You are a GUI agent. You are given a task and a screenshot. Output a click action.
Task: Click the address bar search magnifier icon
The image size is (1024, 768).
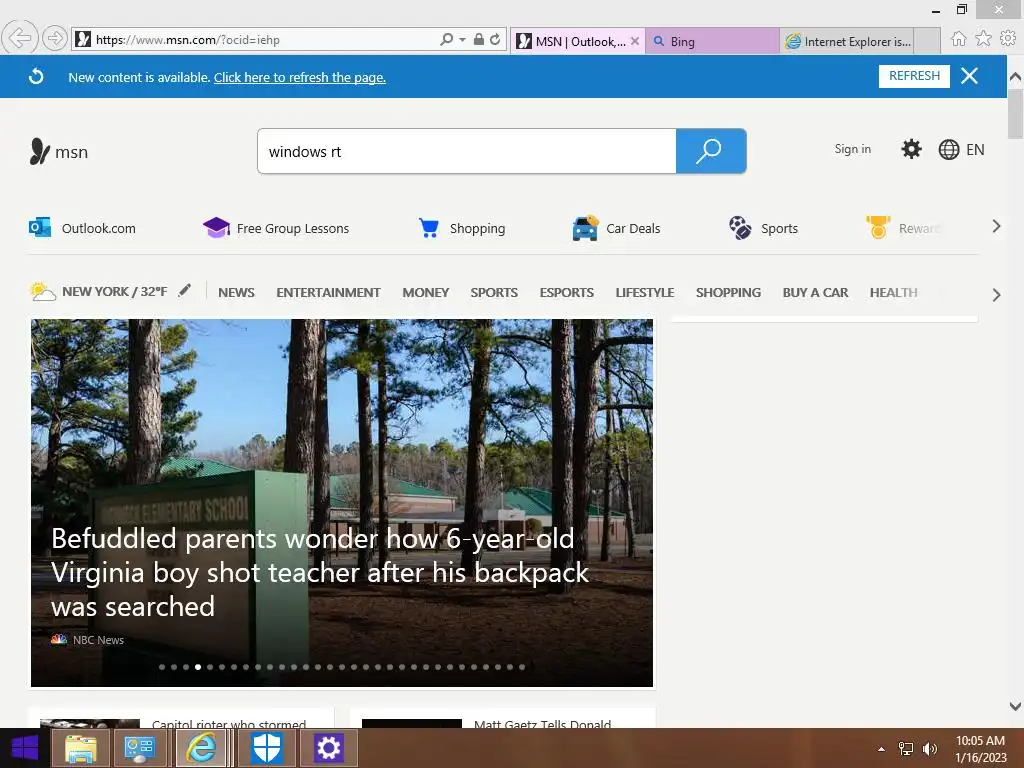click(x=447, y=39)
